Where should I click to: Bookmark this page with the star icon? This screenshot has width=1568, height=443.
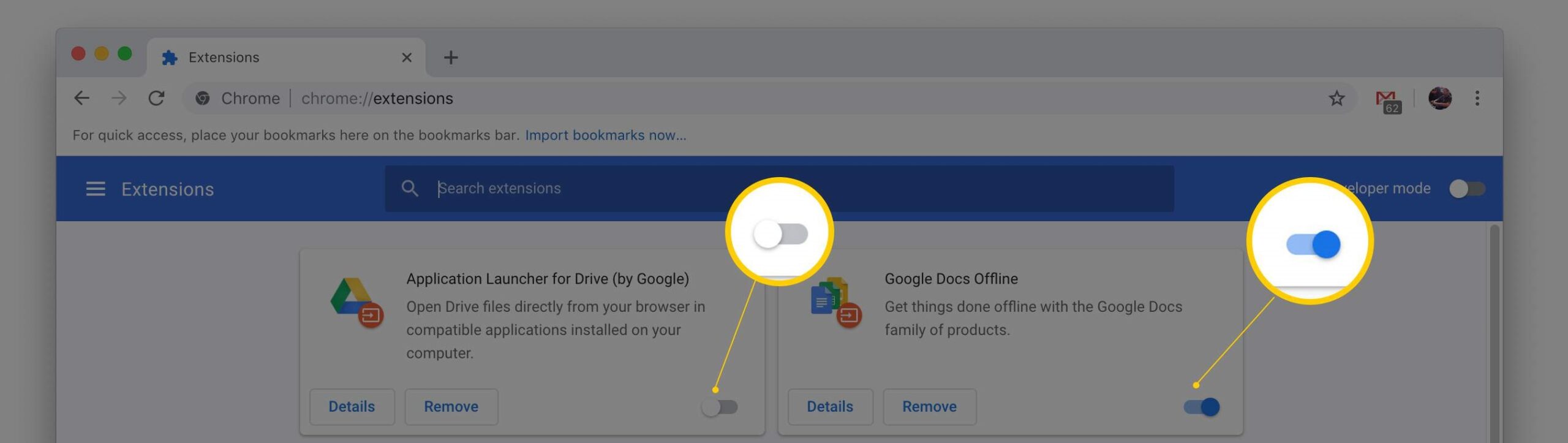click(1336, 98)
